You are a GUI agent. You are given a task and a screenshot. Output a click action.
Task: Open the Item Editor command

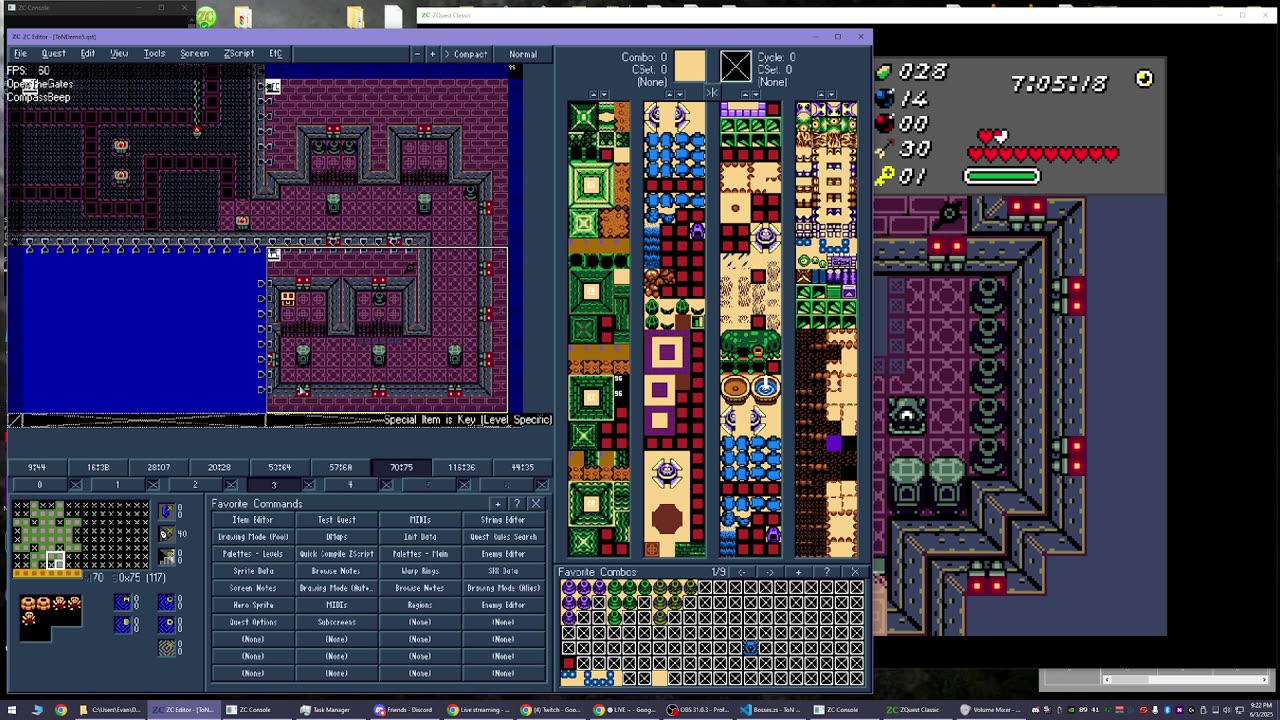[253, 520]
